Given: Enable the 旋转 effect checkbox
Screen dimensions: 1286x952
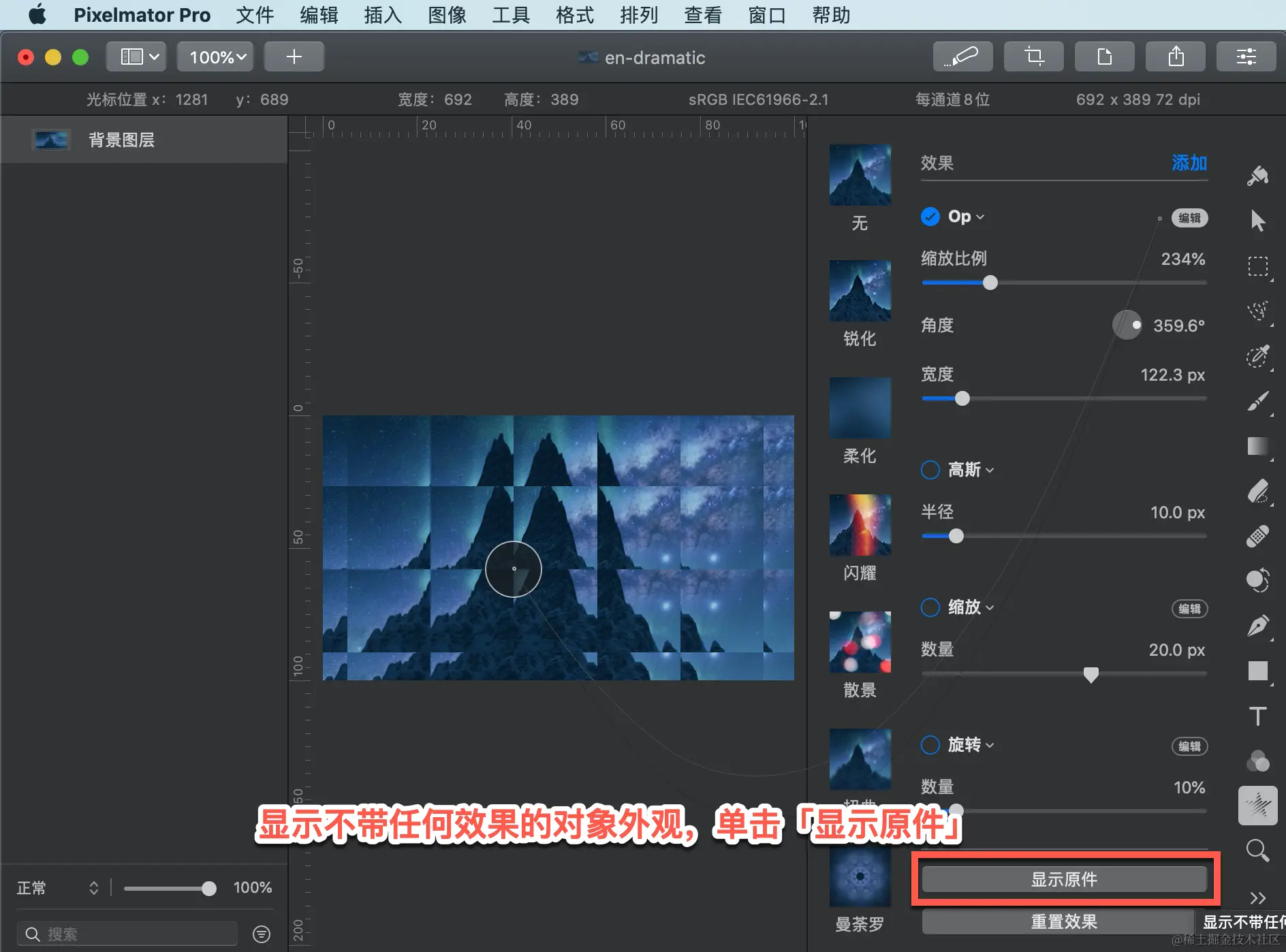Looking at the screenshot, I should click(930, 745).
